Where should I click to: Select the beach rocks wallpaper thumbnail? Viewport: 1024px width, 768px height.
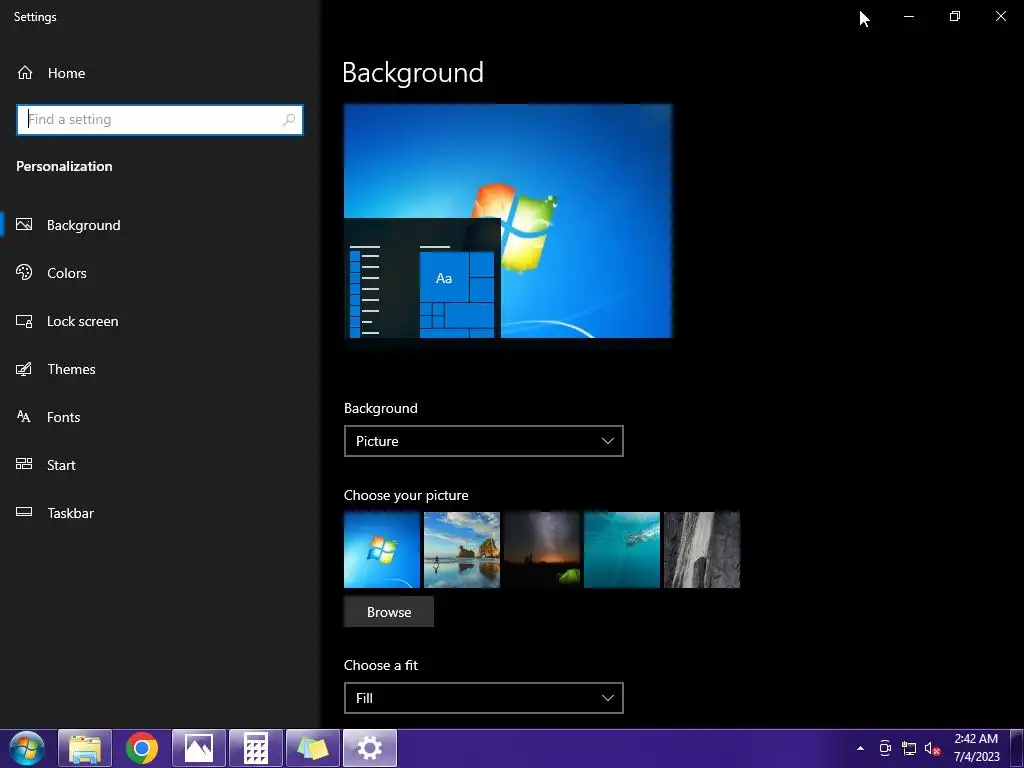(462, 550)
